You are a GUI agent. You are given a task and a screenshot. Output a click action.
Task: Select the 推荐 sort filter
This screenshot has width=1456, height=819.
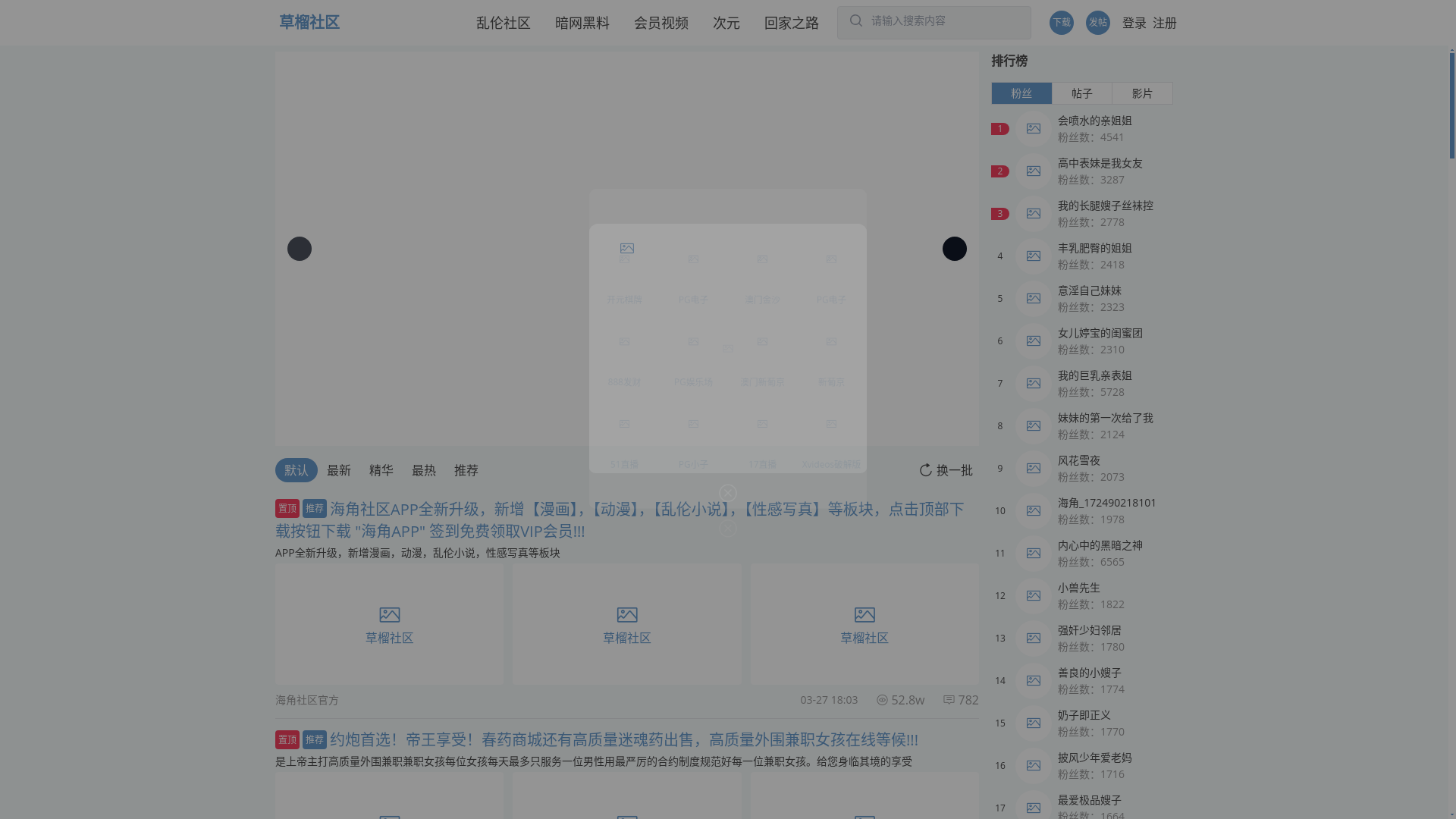pyautogui.click(x=466, y=470)
